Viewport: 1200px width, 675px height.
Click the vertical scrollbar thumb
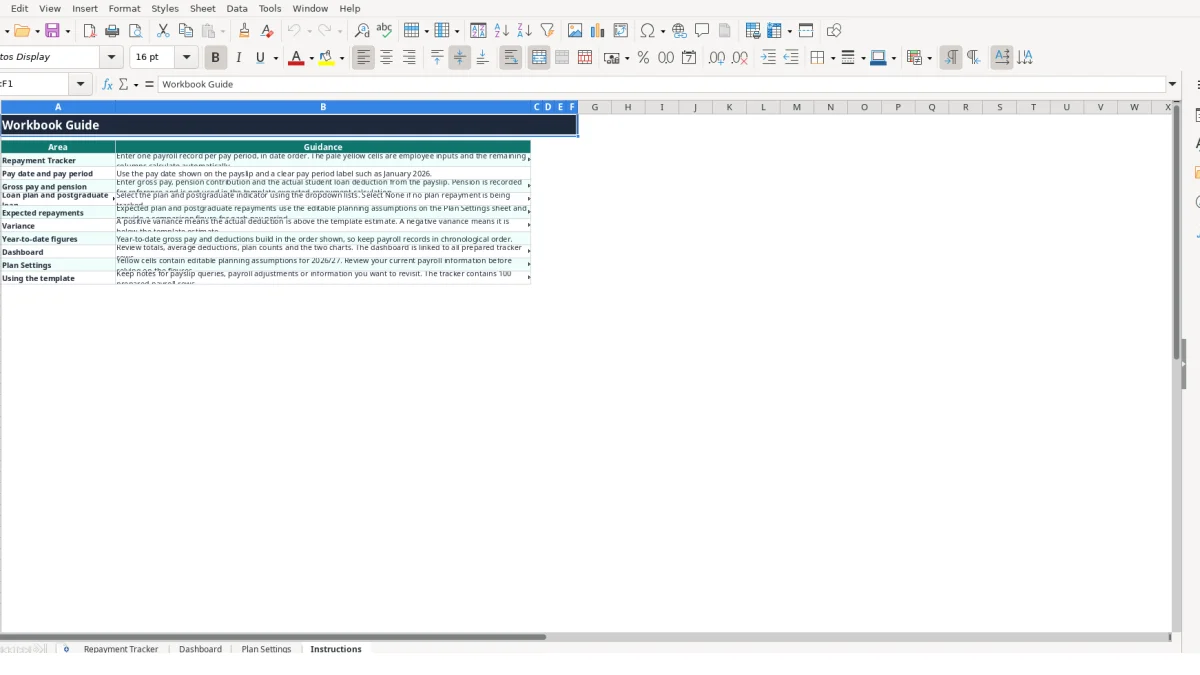[x=1176, y=232]
